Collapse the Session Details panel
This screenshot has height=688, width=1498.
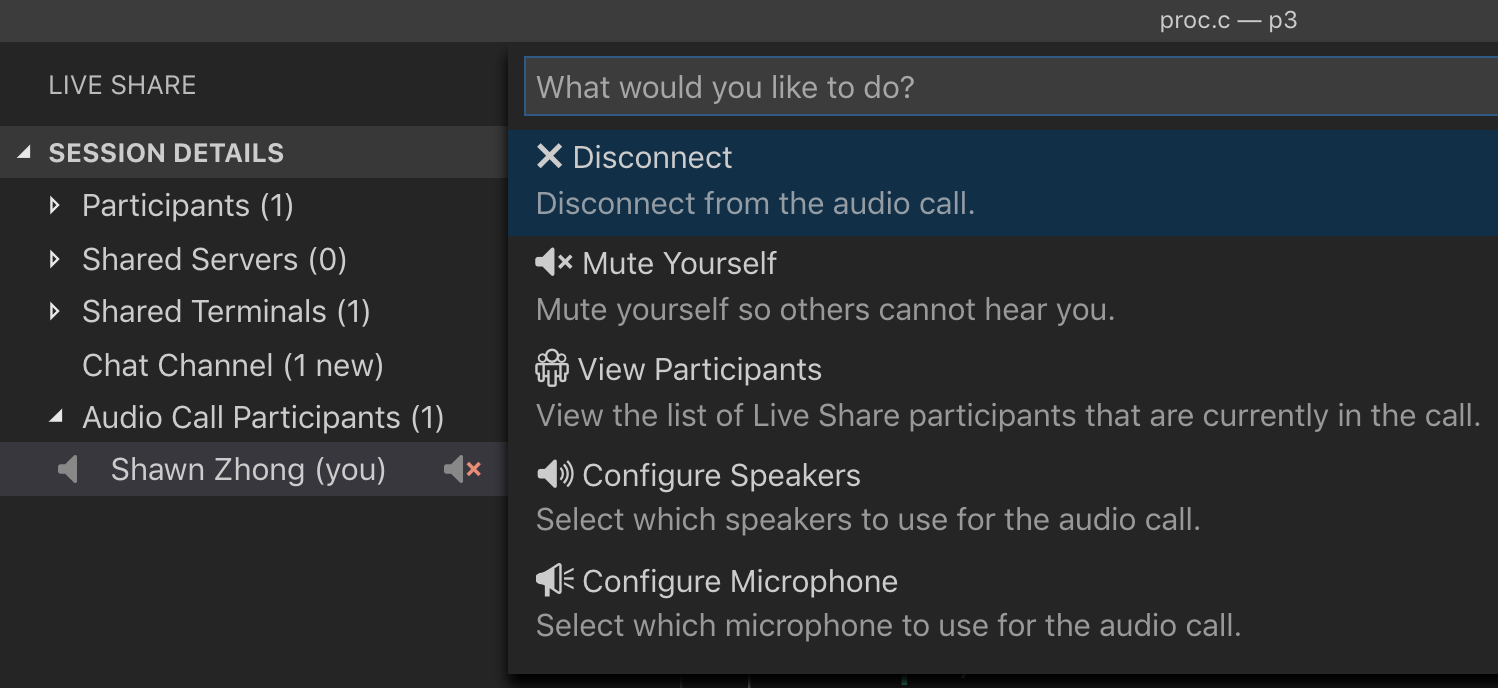[x=25, y=153]
